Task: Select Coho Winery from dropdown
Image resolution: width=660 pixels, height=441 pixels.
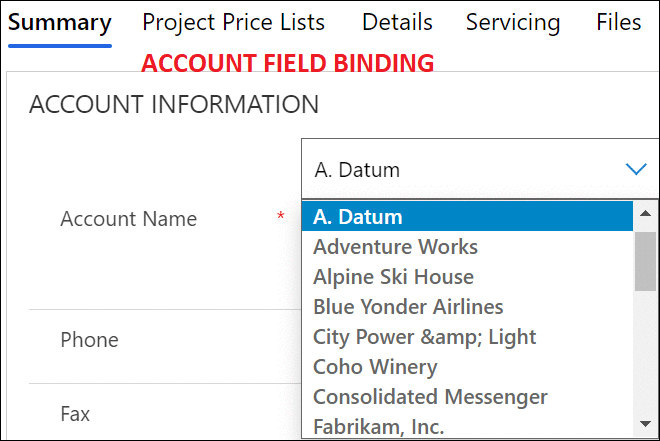Action: point(467,367)
